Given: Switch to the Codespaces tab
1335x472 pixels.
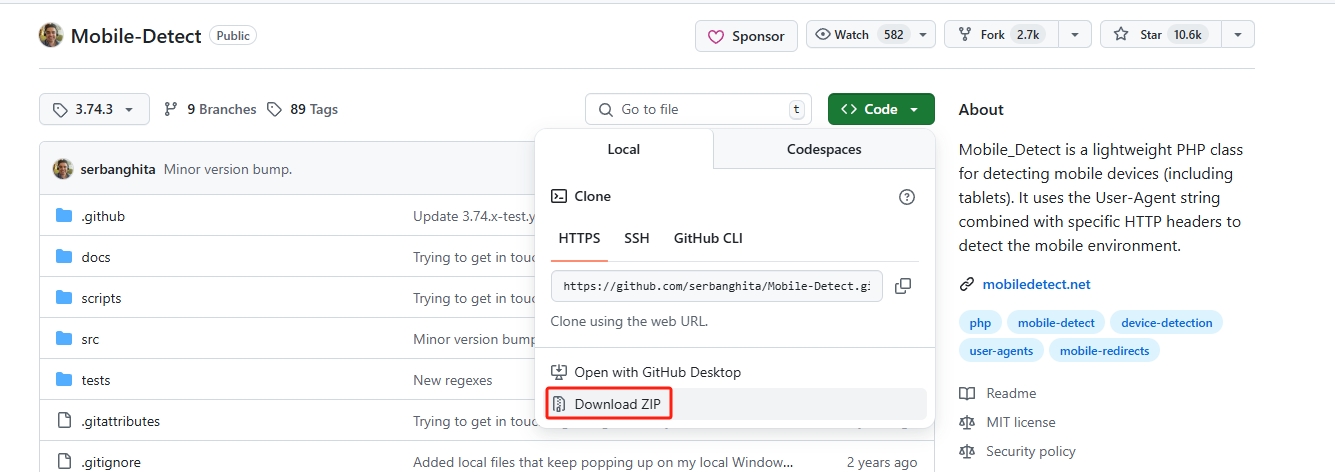Looking at the screenshot, I should coord(824,149).
